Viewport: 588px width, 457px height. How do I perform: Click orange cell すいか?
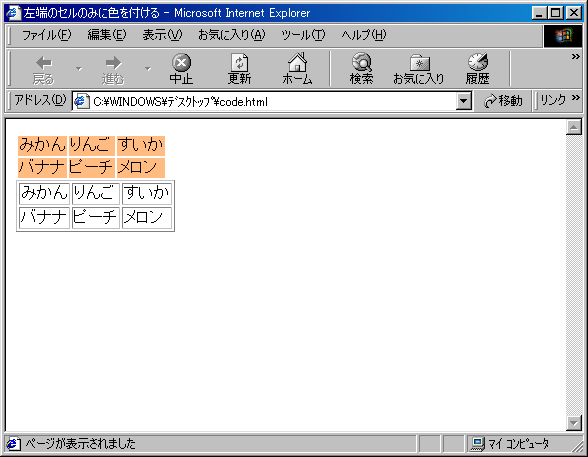[141, 145]
